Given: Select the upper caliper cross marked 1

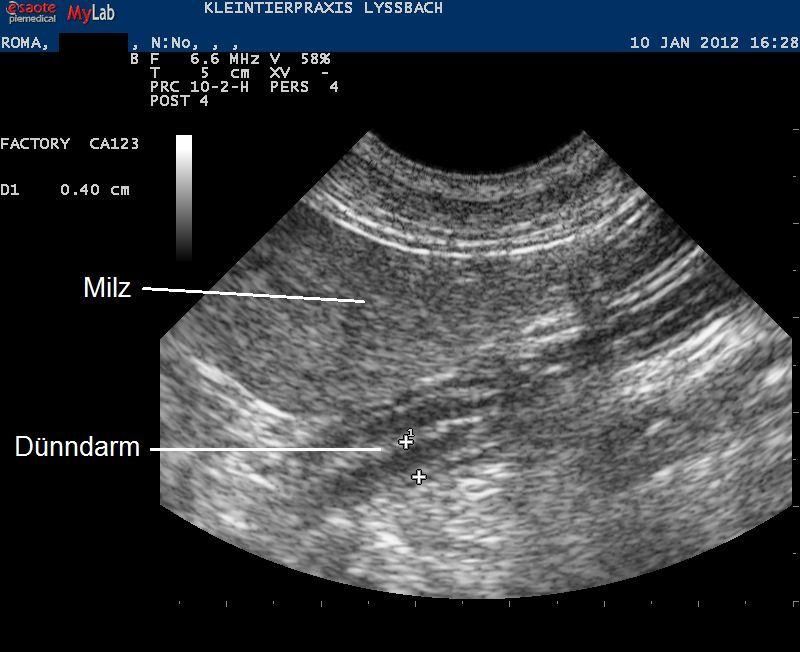Looking at the screenshot, I should 405,441.
